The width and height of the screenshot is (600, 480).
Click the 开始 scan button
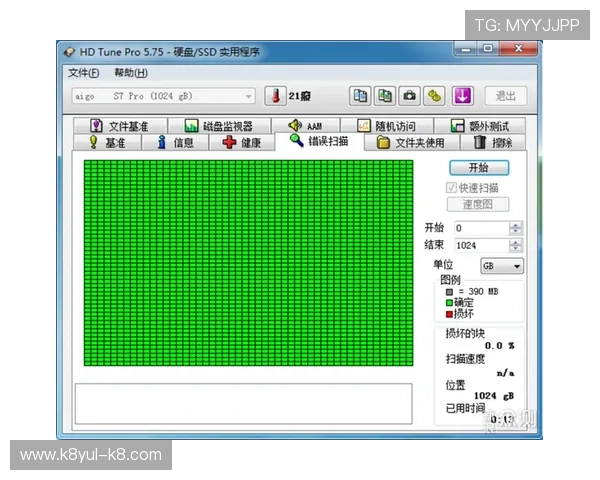479,168
